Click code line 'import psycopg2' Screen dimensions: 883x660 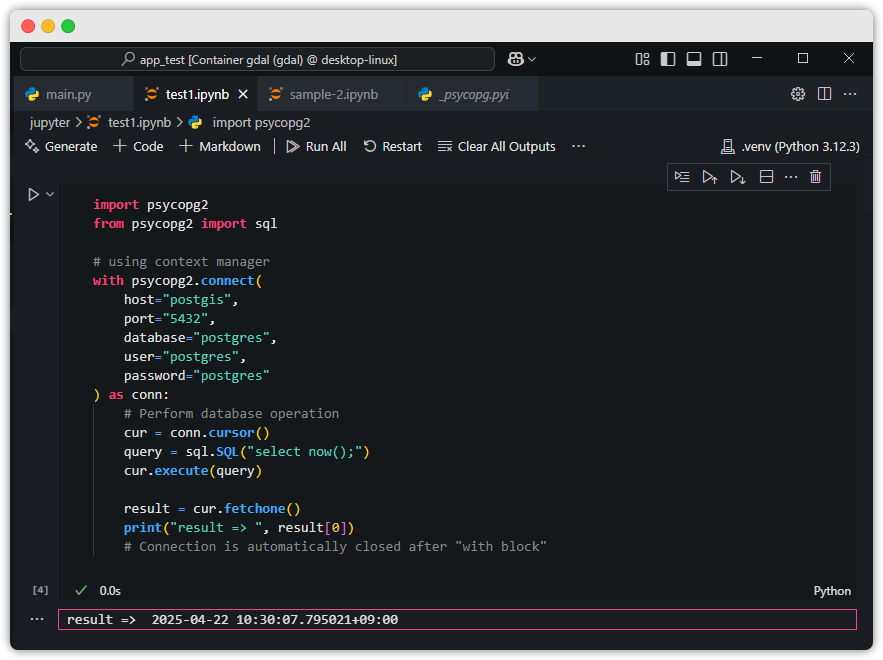pyautogui.click(x=151, y=204)
